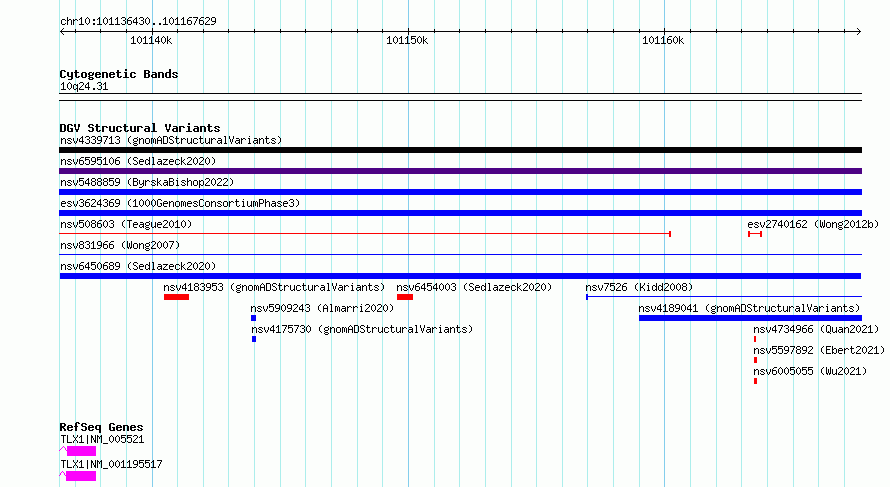This screenshot has height=487, width=890.
Task: Open nsv831966 (Wong2007) label
Action: click(x=120, y=245)
